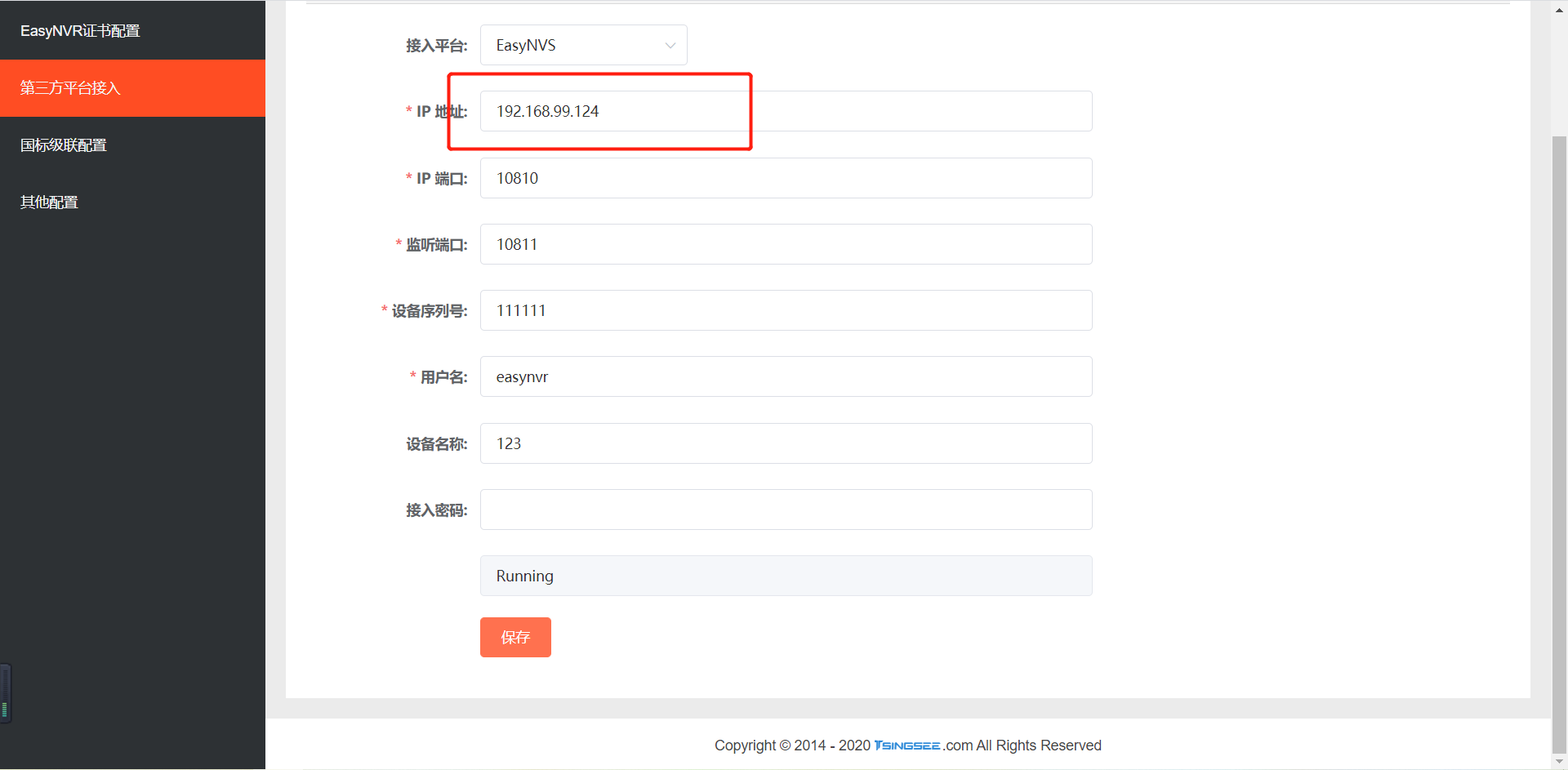Image resolution: width=1568 pixels, height=770 pixels.
Task: Click the 监听端口 field with 10811
Action: click(786, 244)
